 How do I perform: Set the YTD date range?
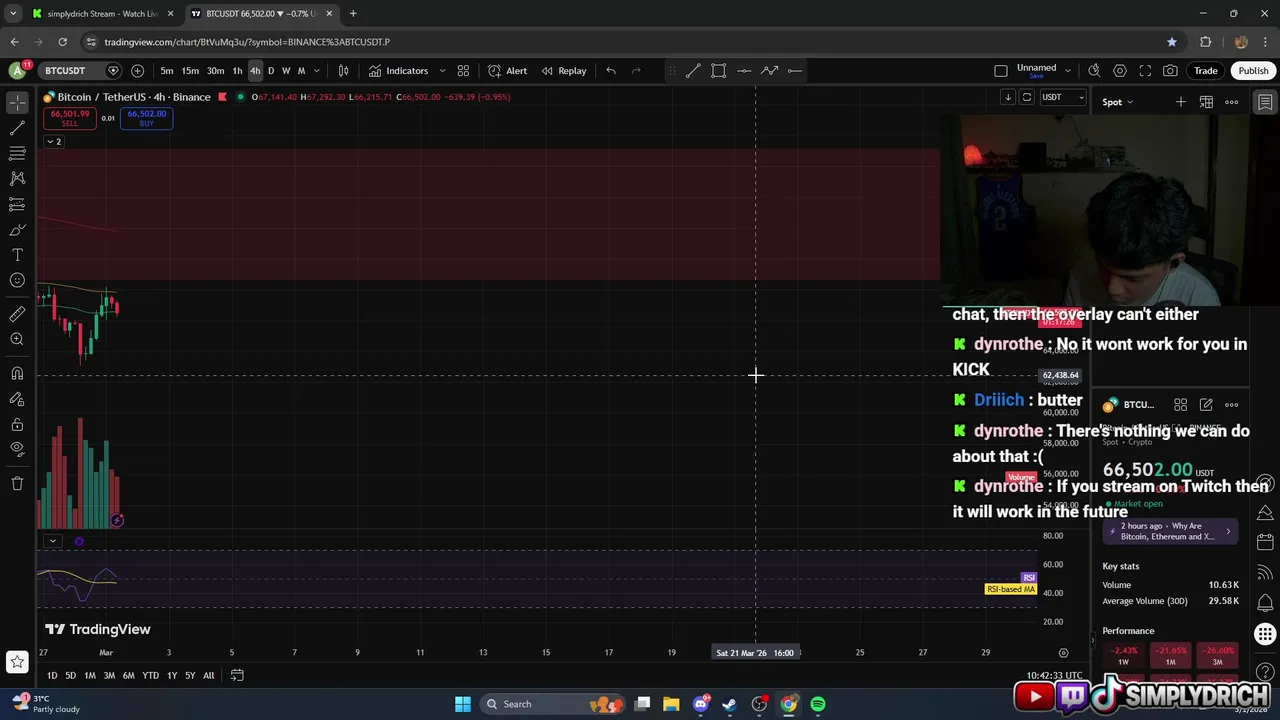pos(150,676)
